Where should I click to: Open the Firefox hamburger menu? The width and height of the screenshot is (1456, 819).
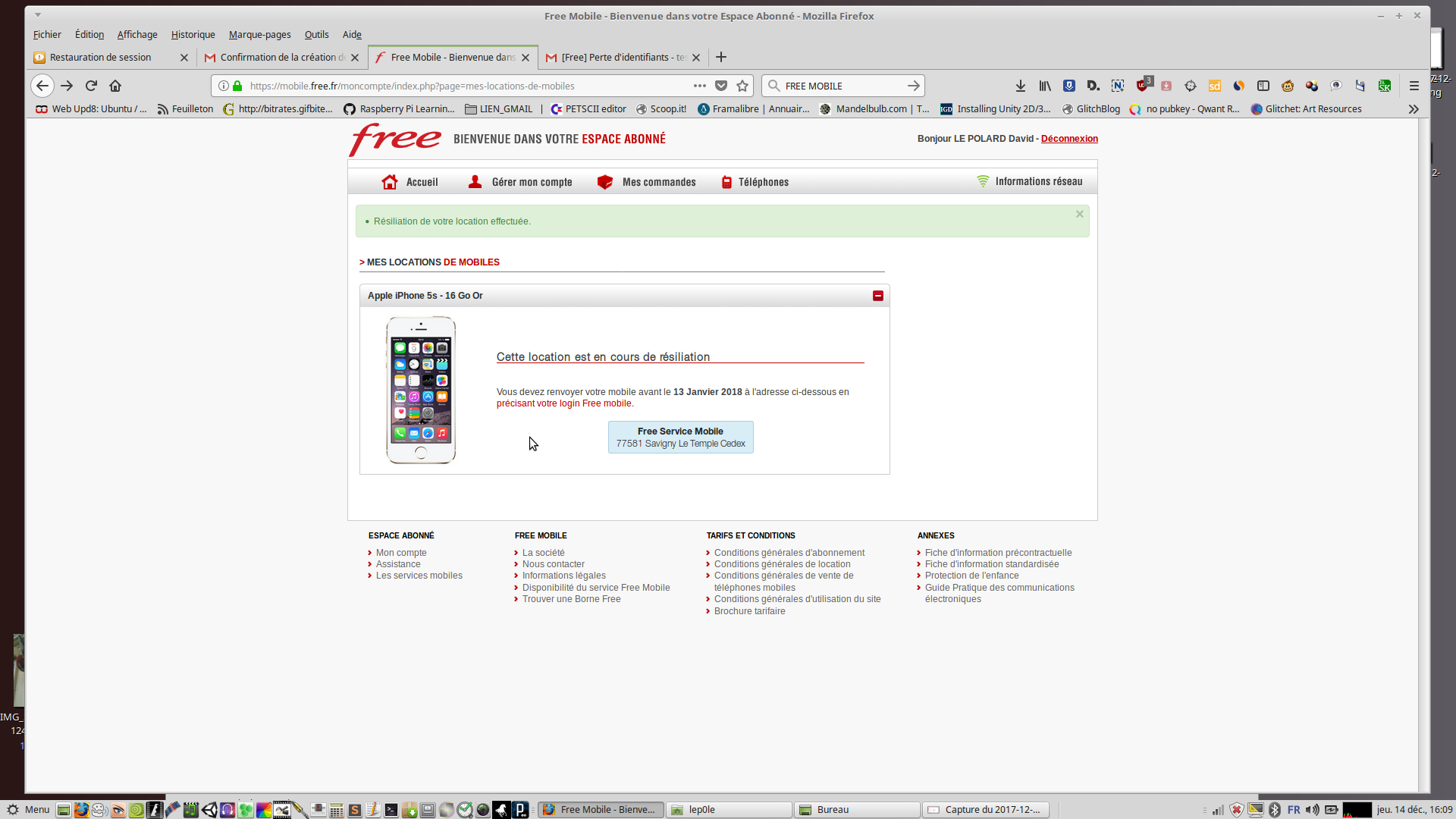point(1414,86)
